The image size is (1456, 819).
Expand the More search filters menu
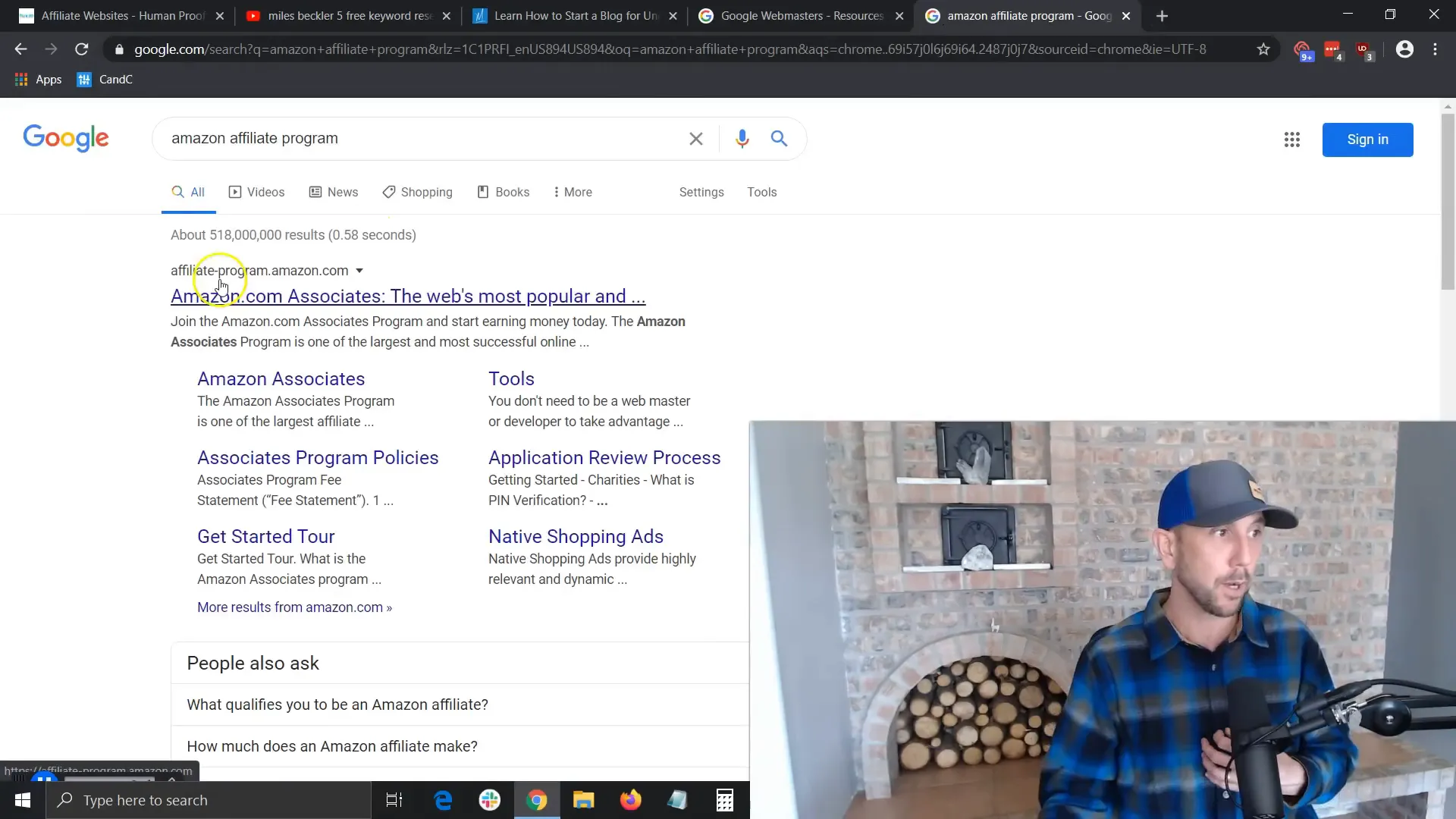573,193
